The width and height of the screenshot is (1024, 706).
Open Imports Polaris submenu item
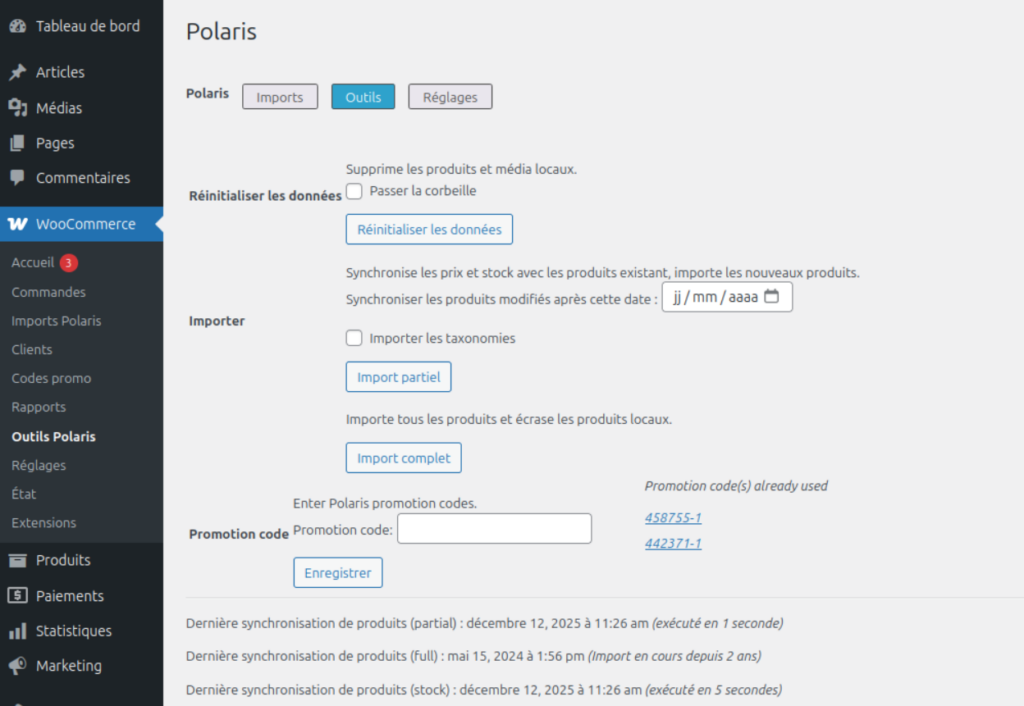(x=56, y=321)
